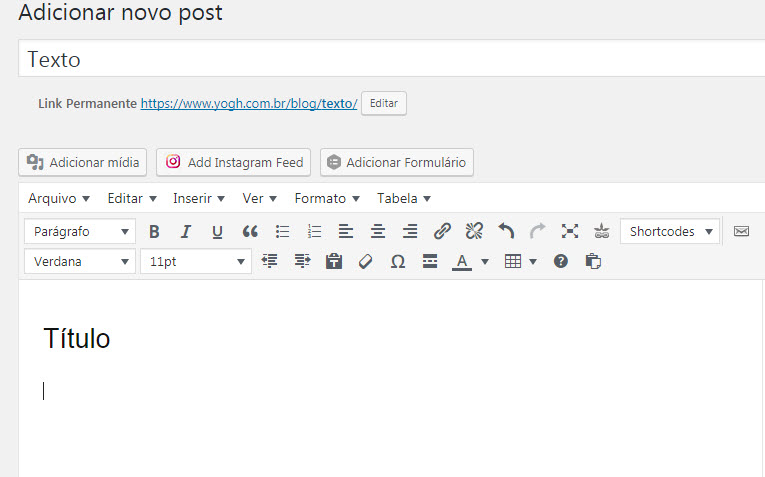The width and height of the screenshot is (765, 477).
Task: Align text to the left
Action: [x=346, y=231]
